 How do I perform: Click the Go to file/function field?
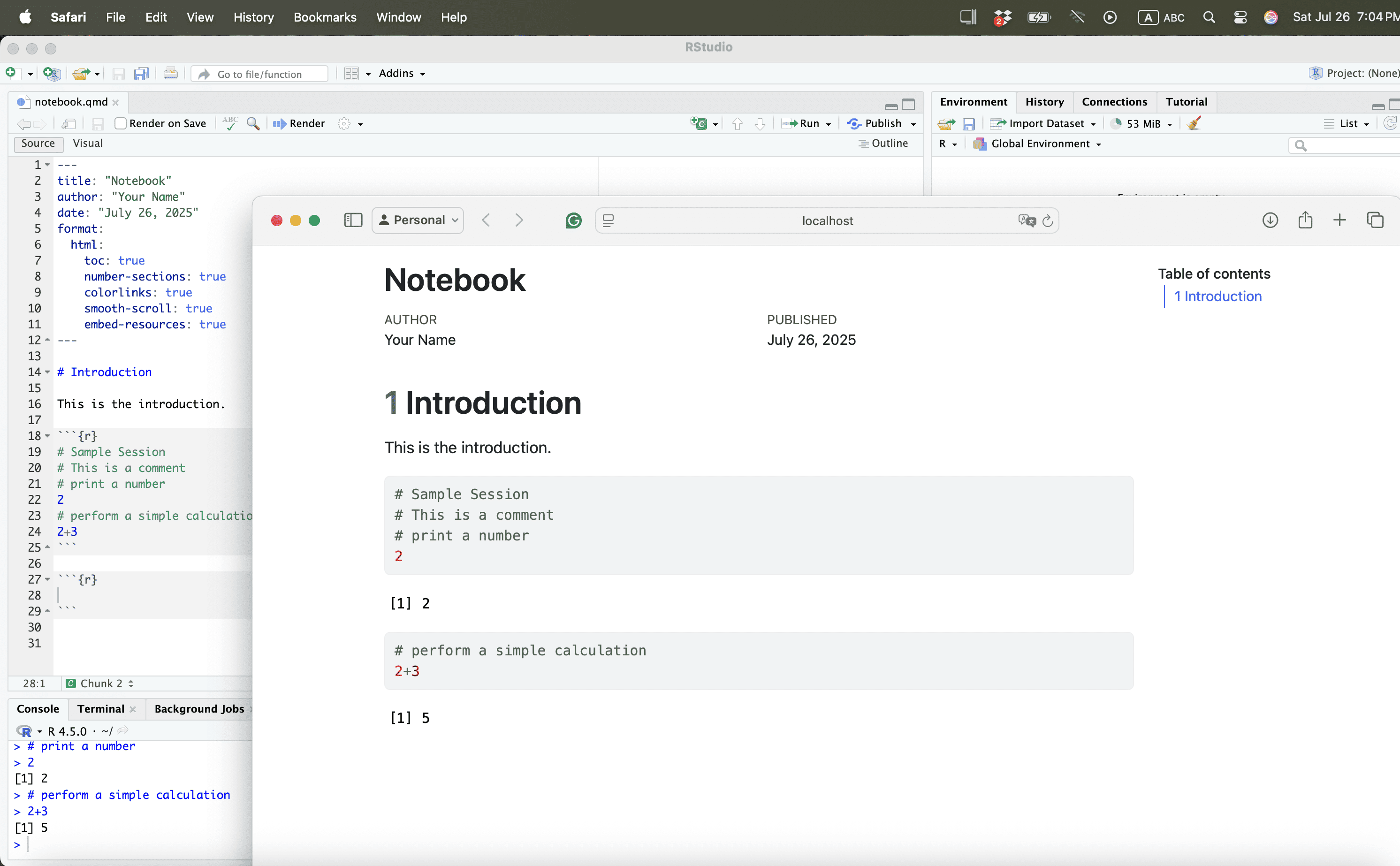tap(259, 74)
